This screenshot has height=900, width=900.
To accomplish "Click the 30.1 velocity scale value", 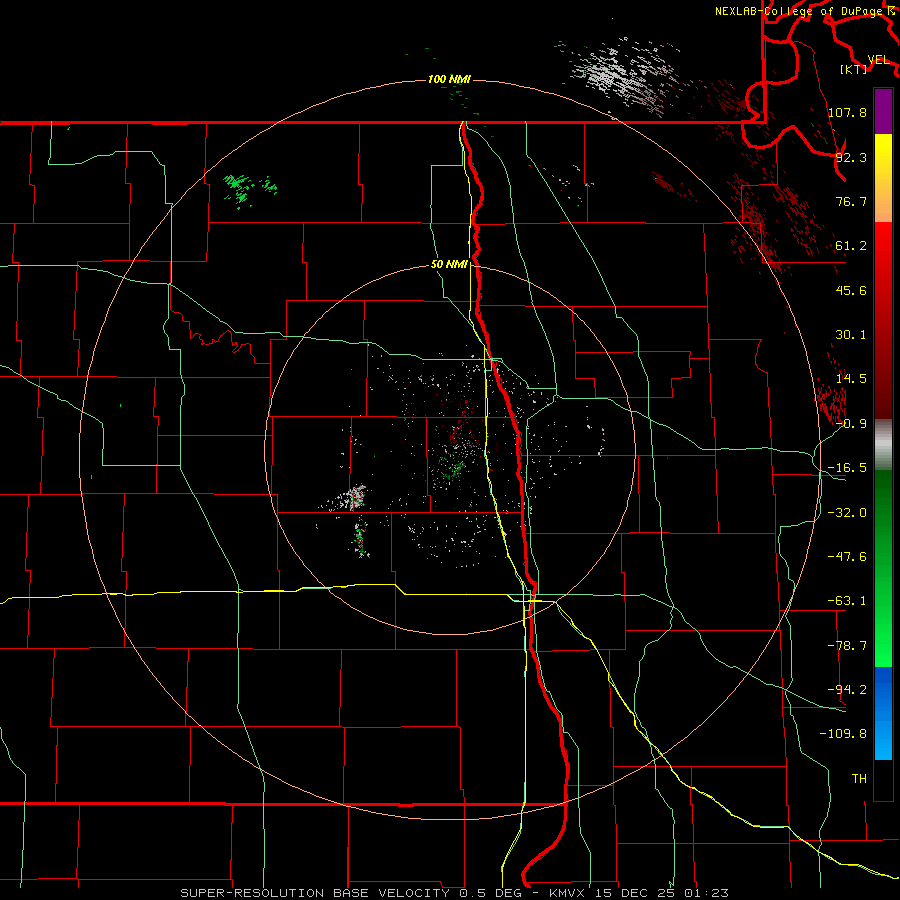I will click(x=851, y=335).
